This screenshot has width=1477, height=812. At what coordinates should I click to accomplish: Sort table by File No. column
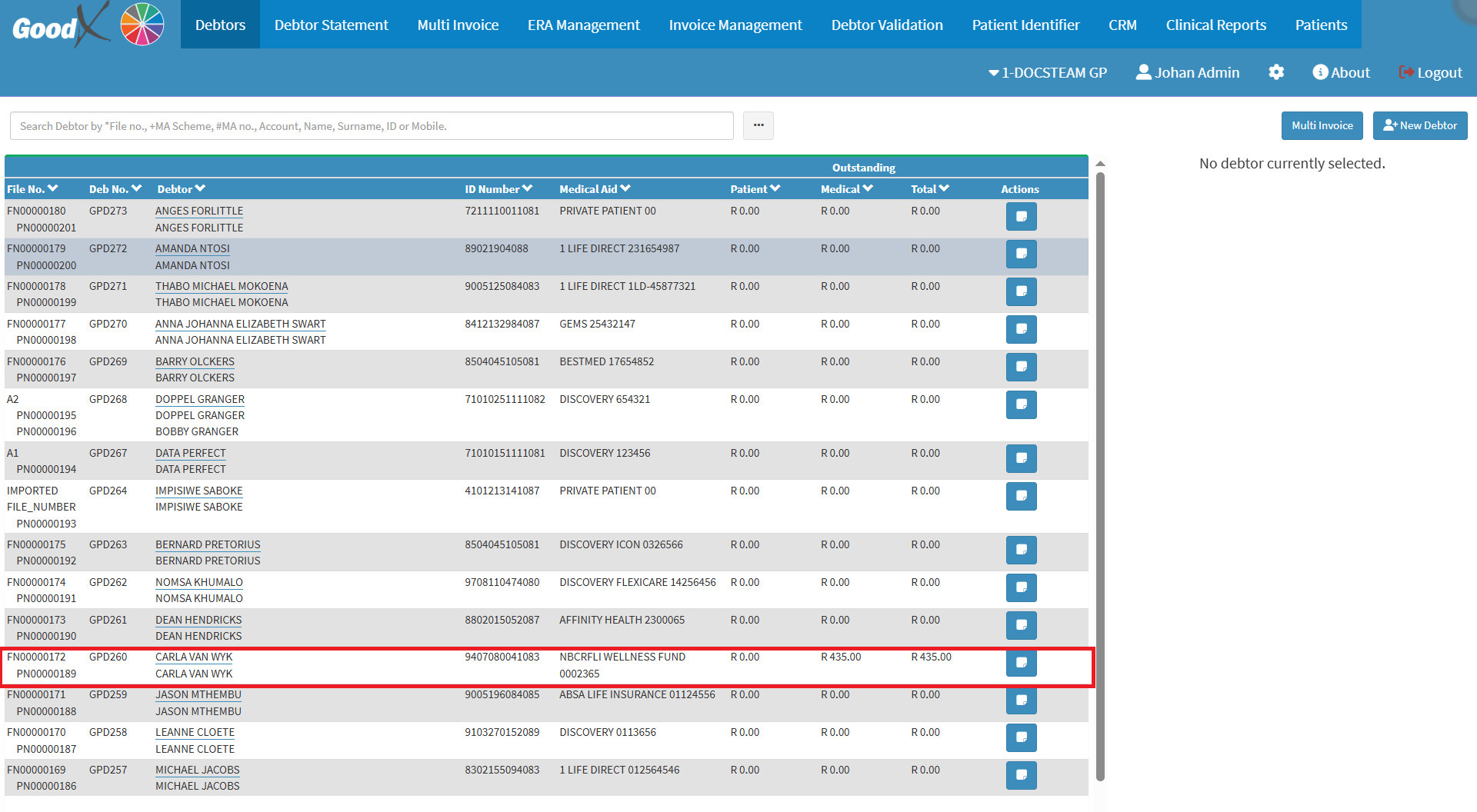pyautogui.click(x=32, y=189)
